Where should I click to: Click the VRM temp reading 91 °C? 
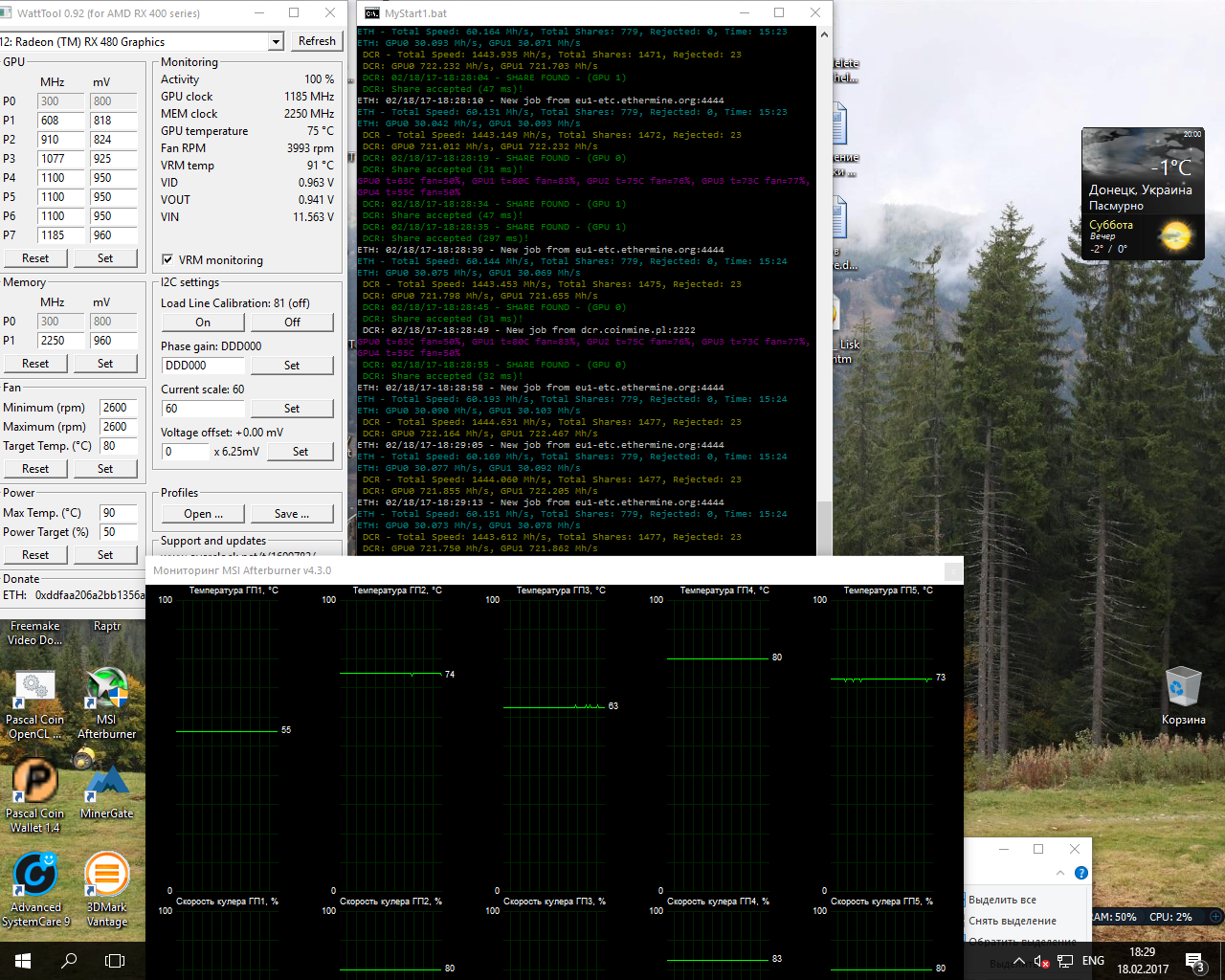click(x=321, y=166)
